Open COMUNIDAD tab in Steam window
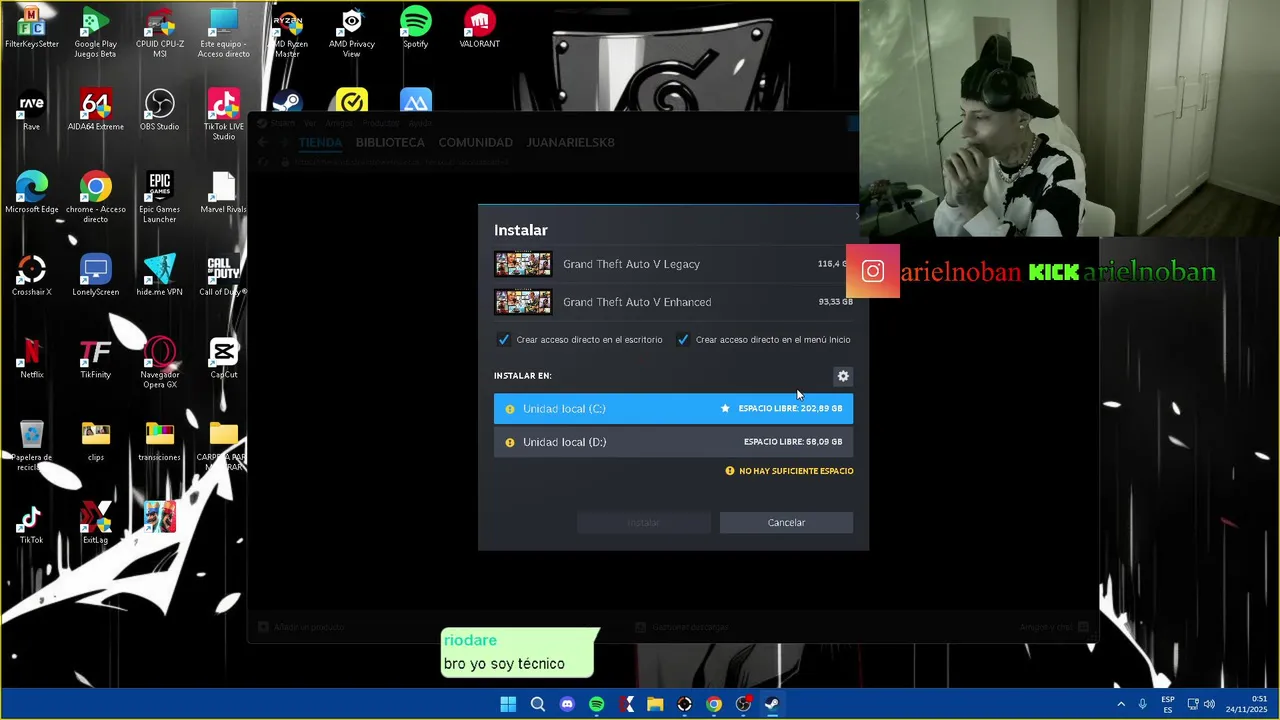Image resolution: width=1280 pixels, height=720 pixels. (x=475, y=142)
